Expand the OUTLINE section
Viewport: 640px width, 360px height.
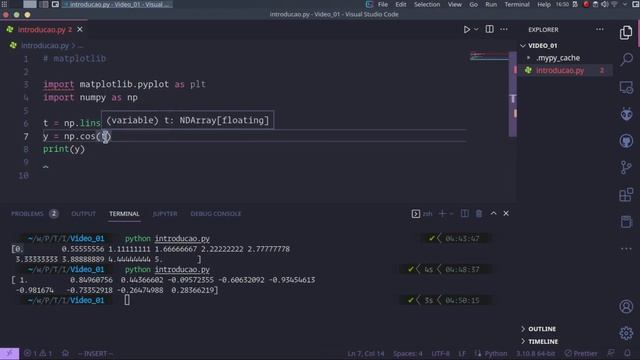[542, 329]
